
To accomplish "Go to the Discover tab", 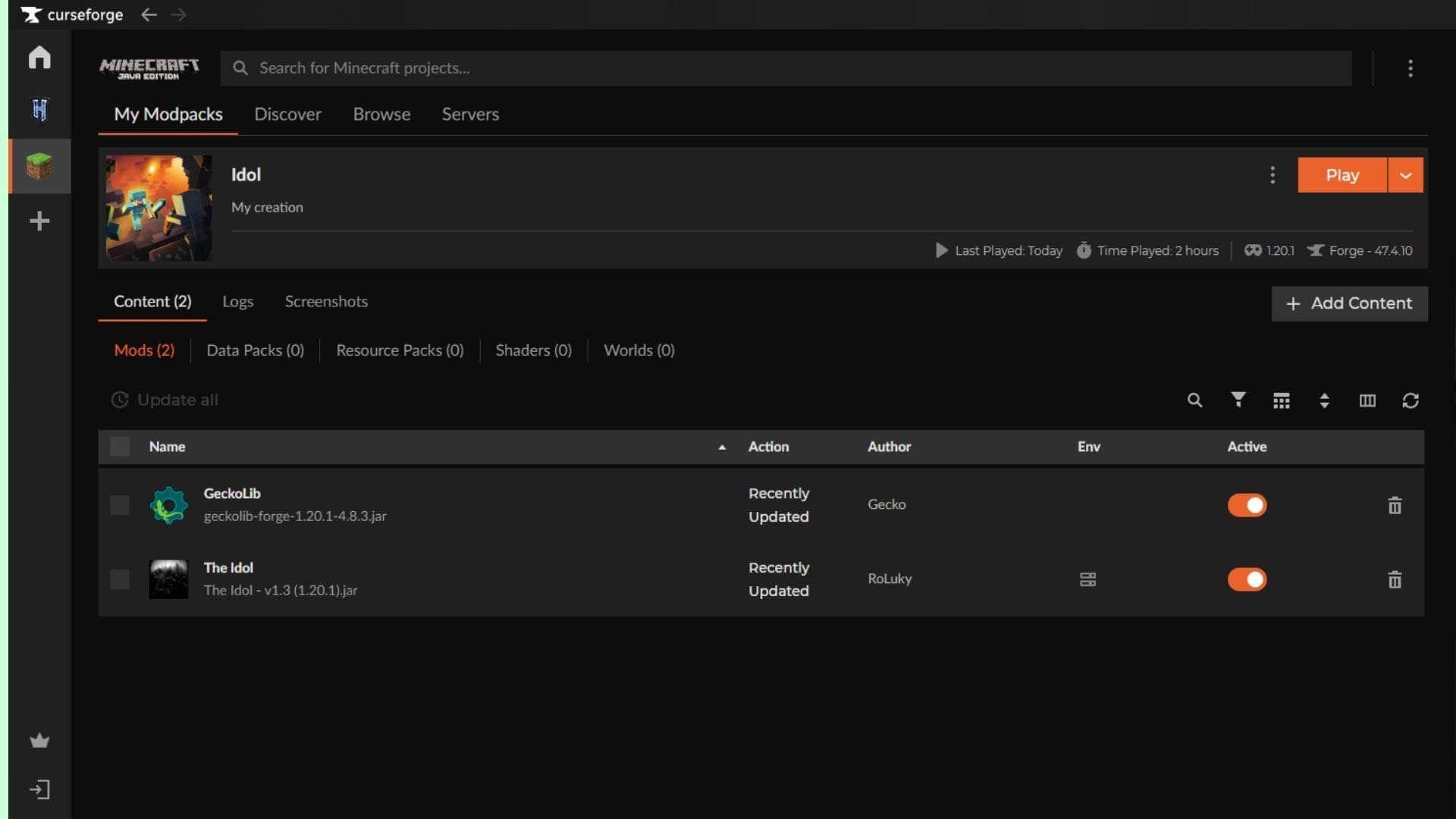I will pos(287,114).
